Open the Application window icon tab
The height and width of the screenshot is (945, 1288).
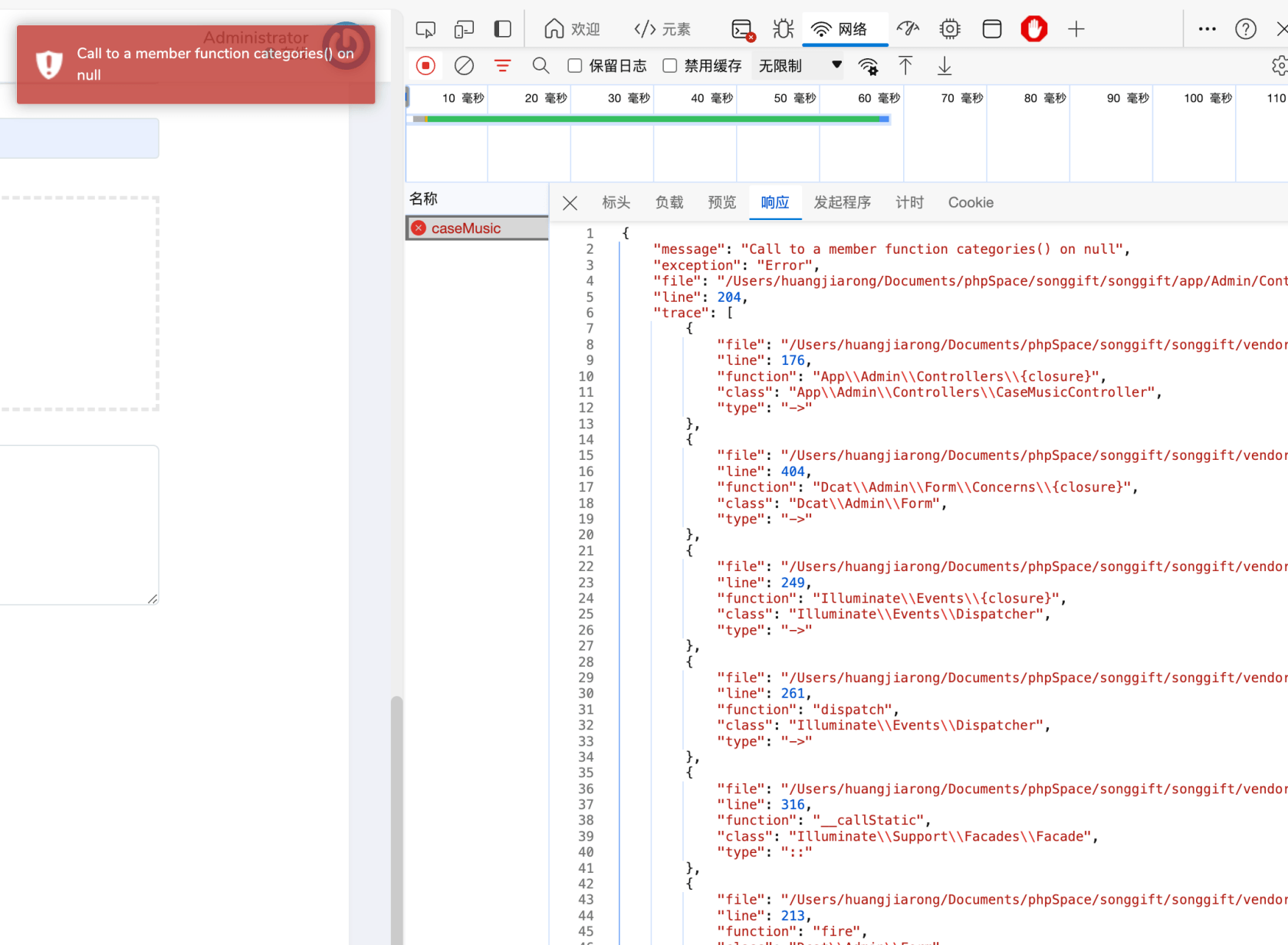point(992,29)
